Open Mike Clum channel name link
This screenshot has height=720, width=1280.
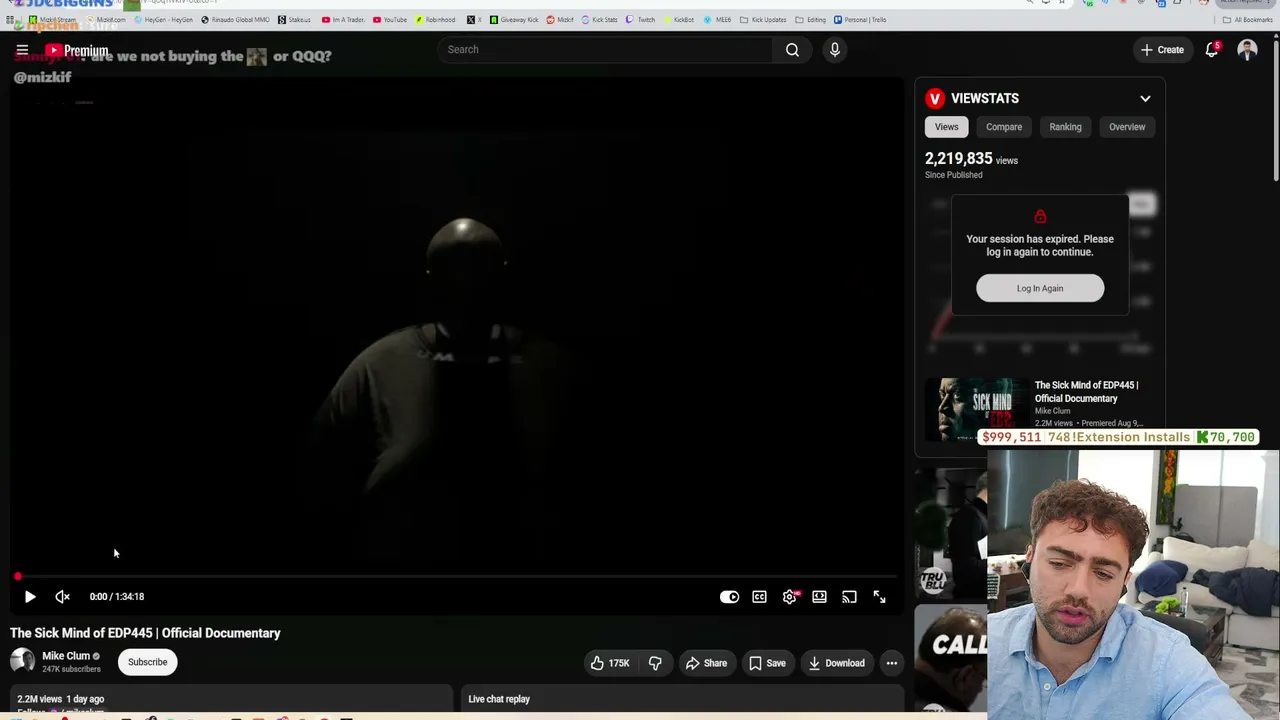66,656
